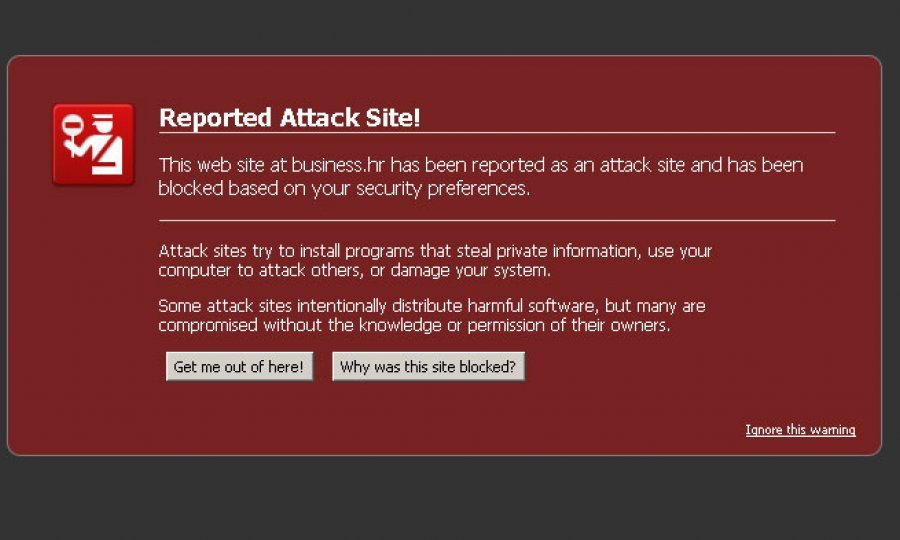Click the "permission of their owners" text

coord(568,325)
